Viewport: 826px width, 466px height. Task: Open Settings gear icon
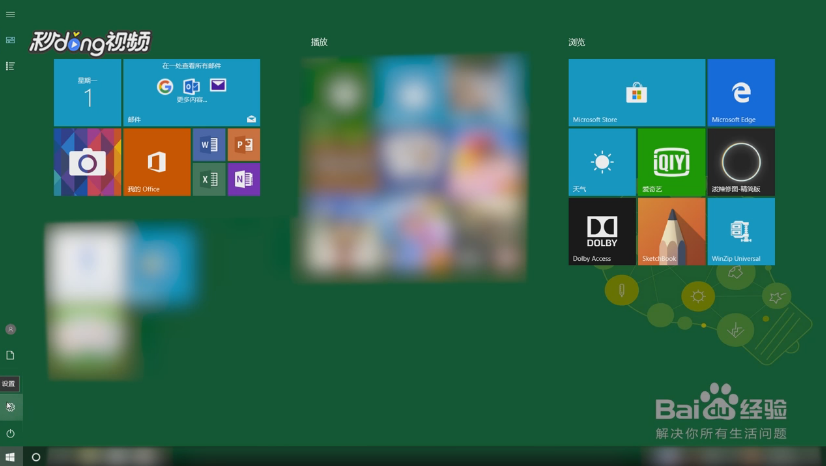[x=11, y=407]
